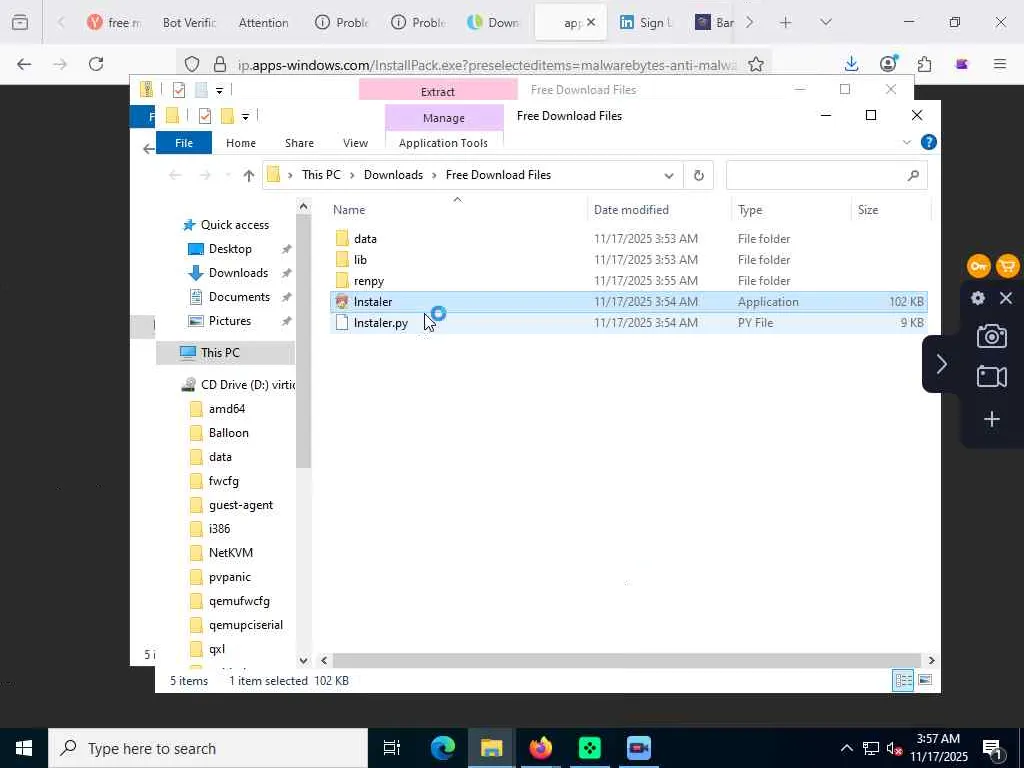Image resolution: width=1024 pixels, height=768 pixels.
Task: Open Explorer help icon
Action: click(x=929, y=142)
